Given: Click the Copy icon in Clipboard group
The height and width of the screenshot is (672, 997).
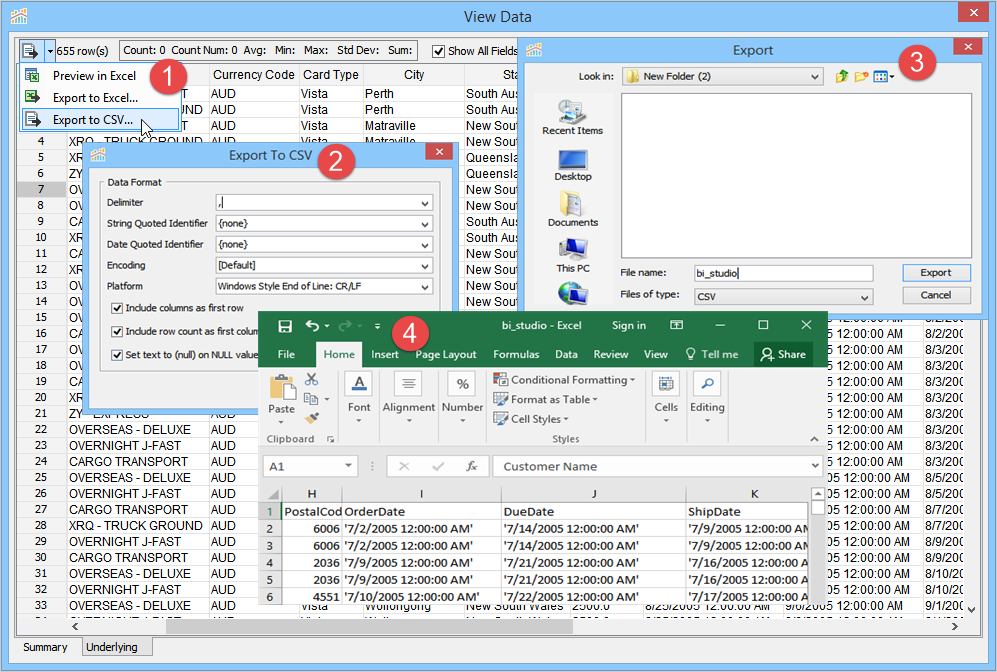Looking at the screenshot, I should click(x=311, y=399).
